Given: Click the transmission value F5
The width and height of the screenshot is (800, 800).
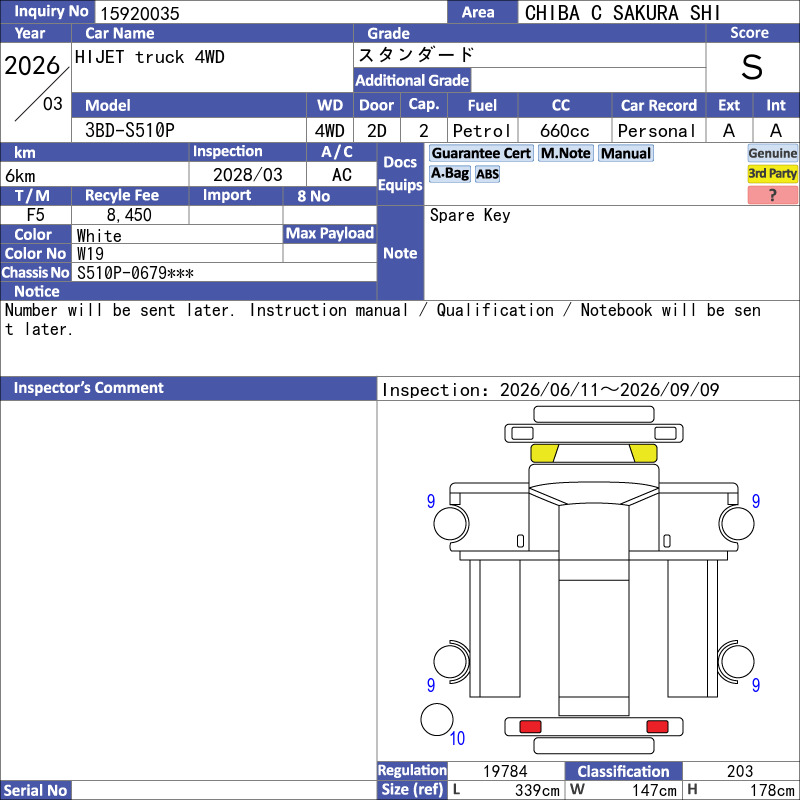Looking at the screenshot, I should coord(35,215).
